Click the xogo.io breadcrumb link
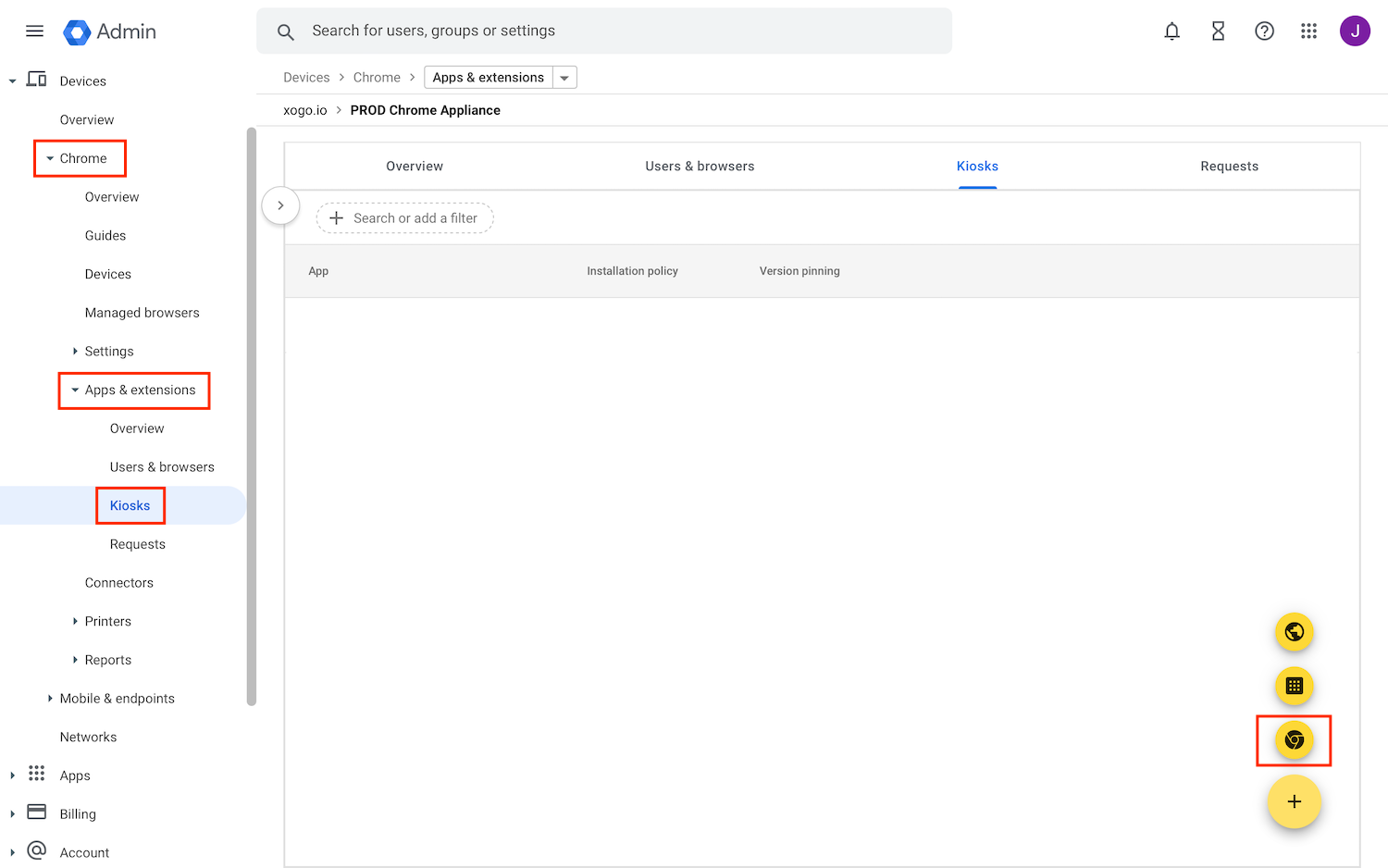Screen dimensions: 1388x868 [305, 109]
